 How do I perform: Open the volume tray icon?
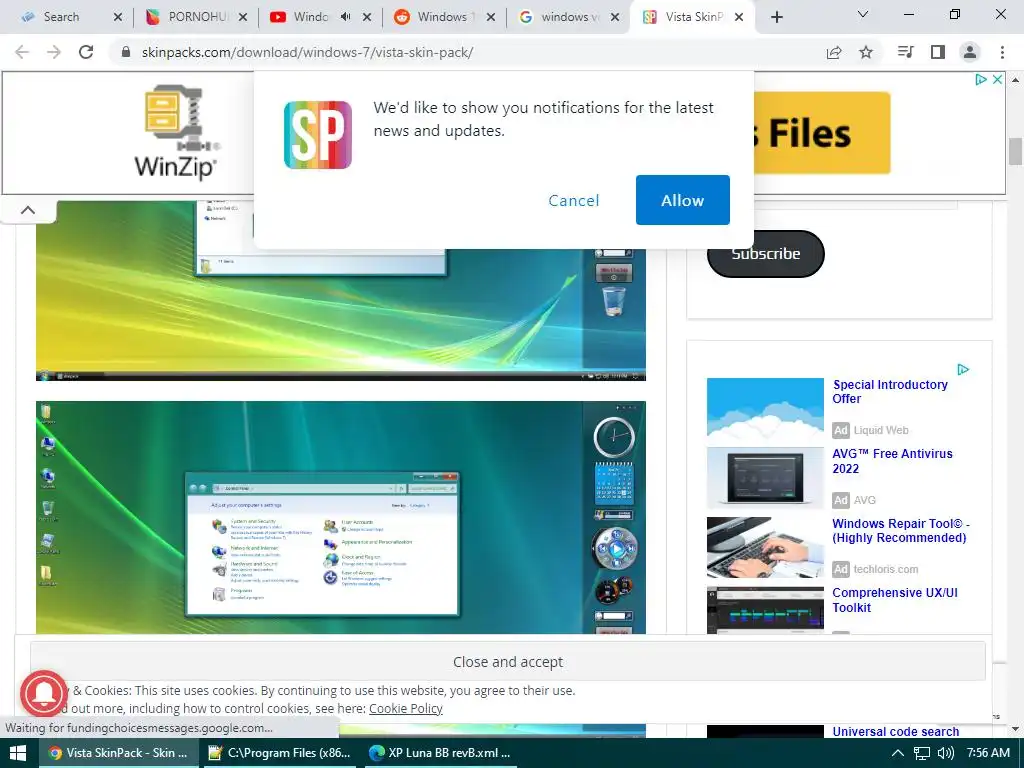tap(946, 753)
